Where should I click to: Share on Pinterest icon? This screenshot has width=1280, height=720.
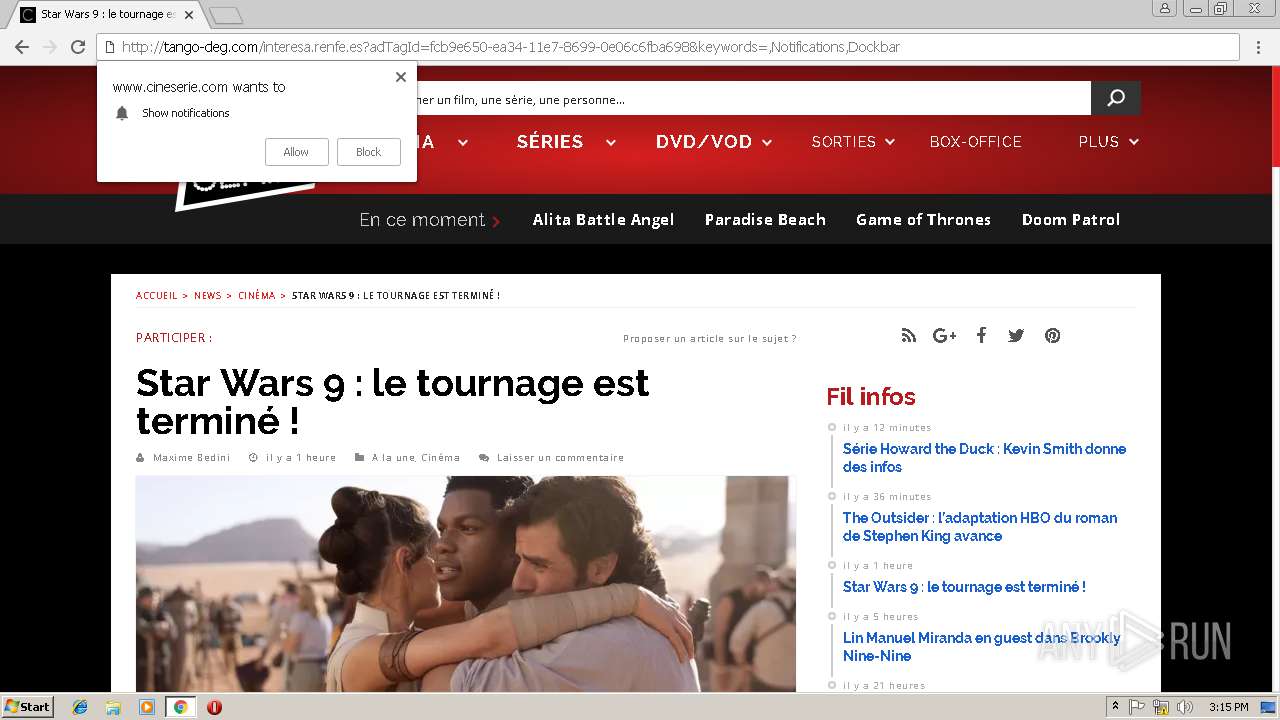(x=1052, y=336)
